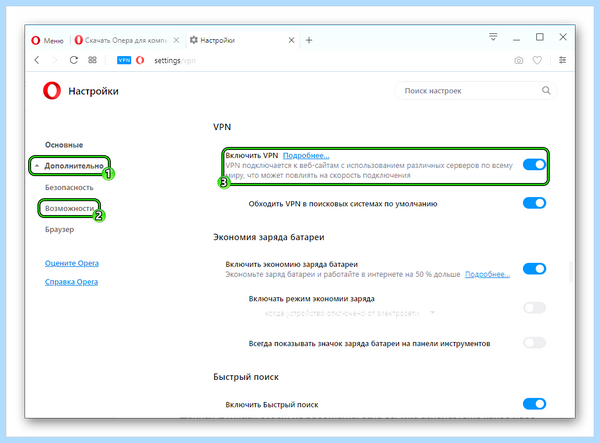Open a new tab with plus icon
Image resolution: width=600 pixels, height=443 pixels.
[x=309, y=40]
